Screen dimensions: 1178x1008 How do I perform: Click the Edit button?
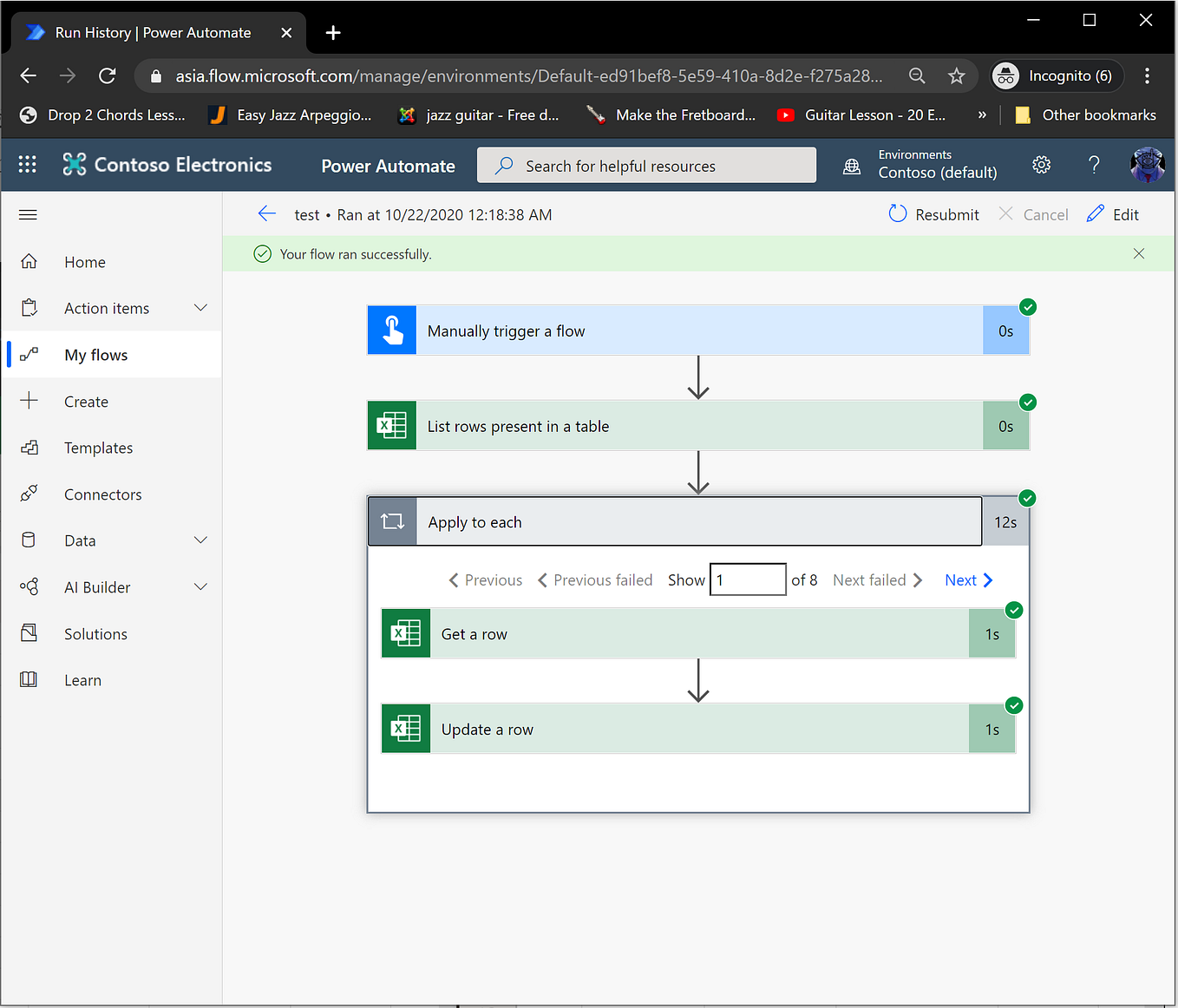coord(1113,214)
